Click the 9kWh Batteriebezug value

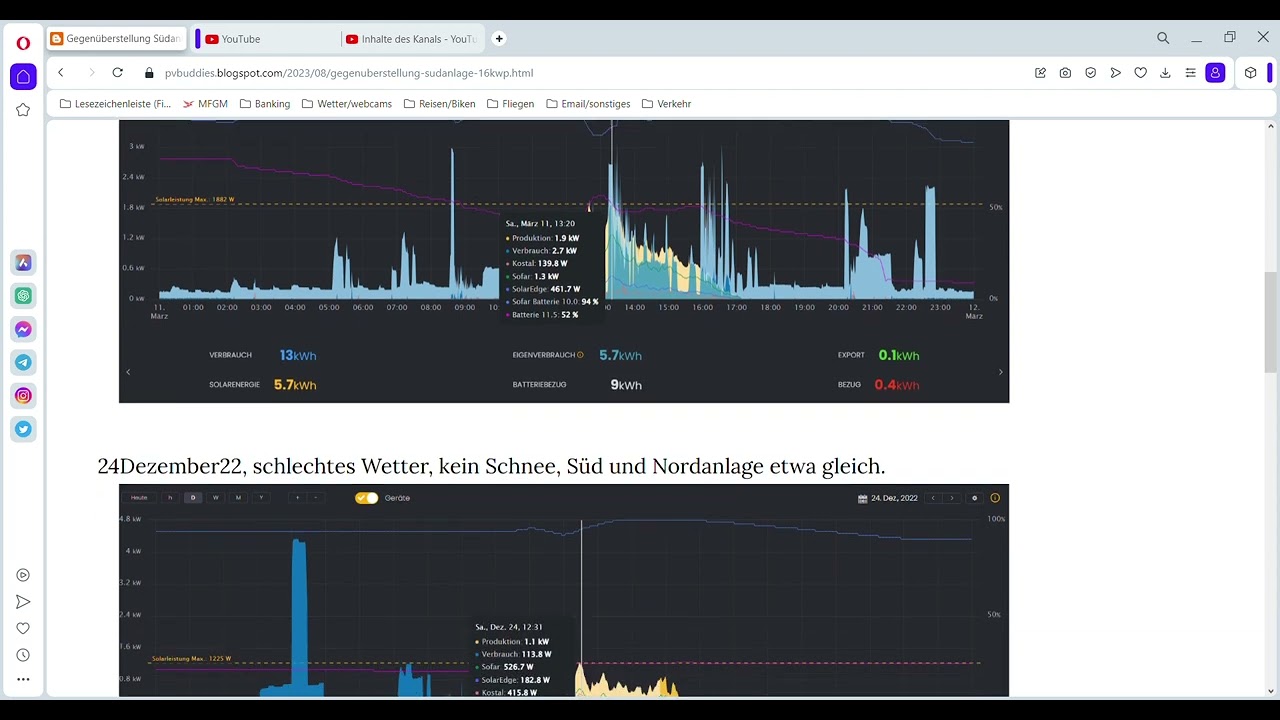click(626, 384)
